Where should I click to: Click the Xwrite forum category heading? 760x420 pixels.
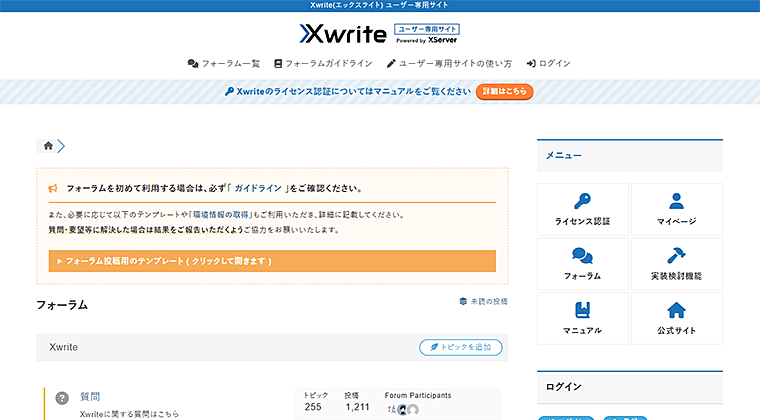[x=63, y=347]
